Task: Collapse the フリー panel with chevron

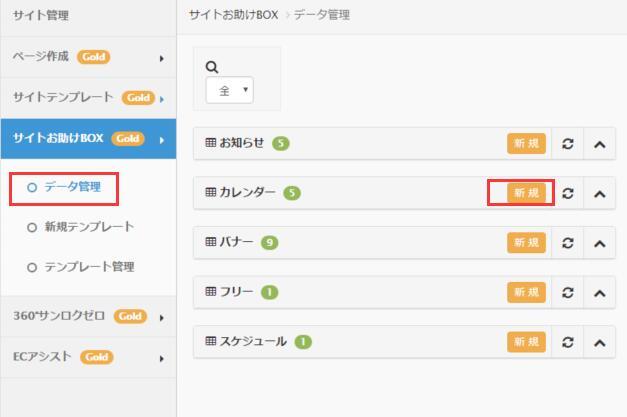Action: pos(599,293)
